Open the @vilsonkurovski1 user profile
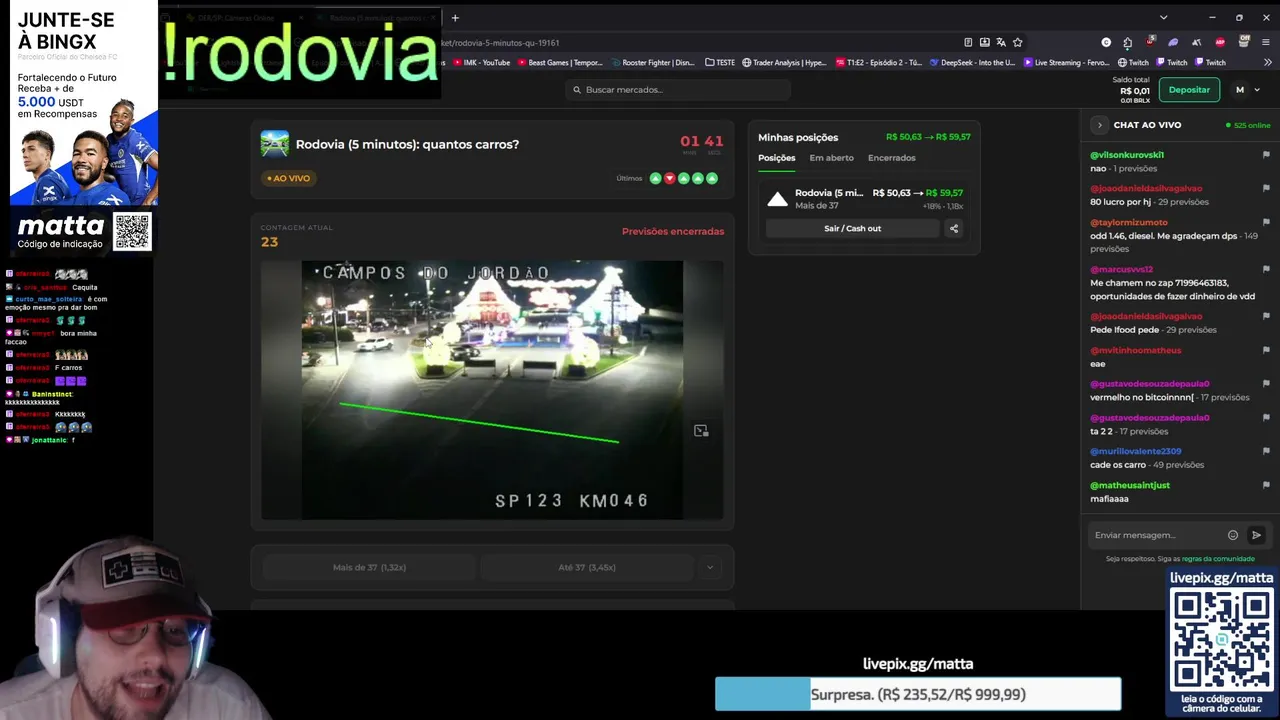The height and width of the screenshot is (720, 1280). 1127,155
